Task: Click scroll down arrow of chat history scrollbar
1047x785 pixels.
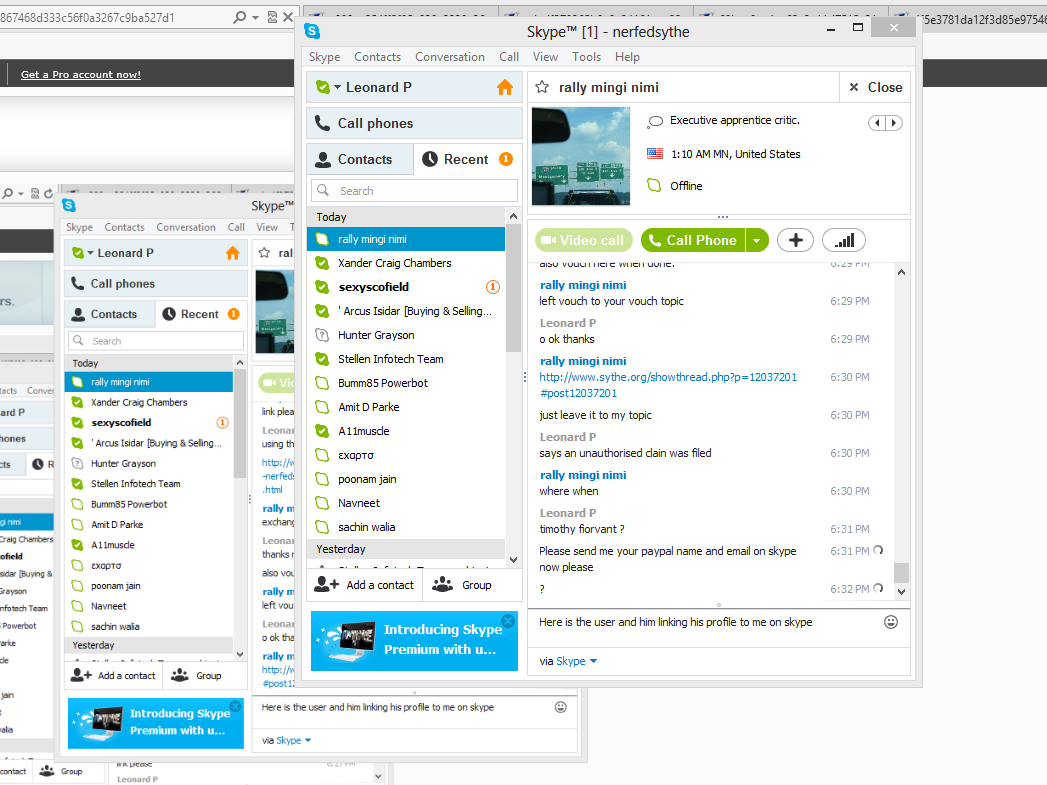Action: [901, 591]
